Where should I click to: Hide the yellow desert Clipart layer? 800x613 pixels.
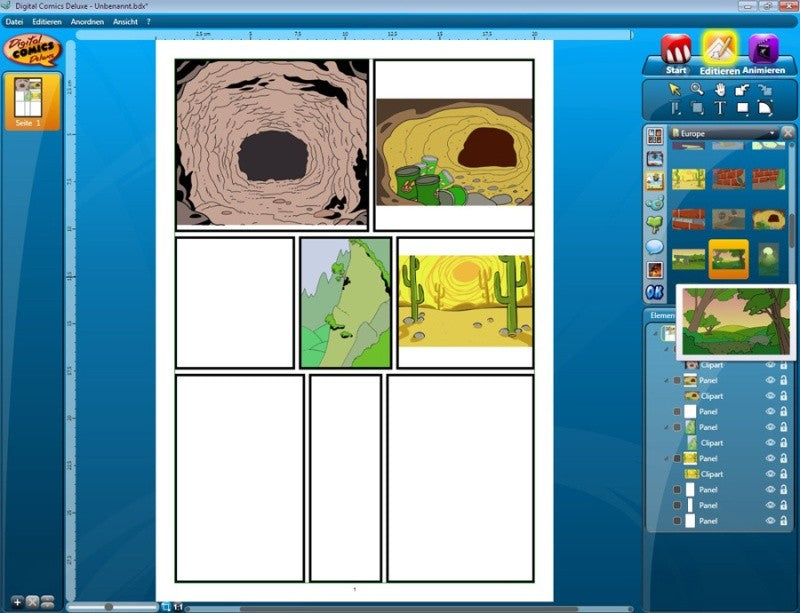click(770, 474)
